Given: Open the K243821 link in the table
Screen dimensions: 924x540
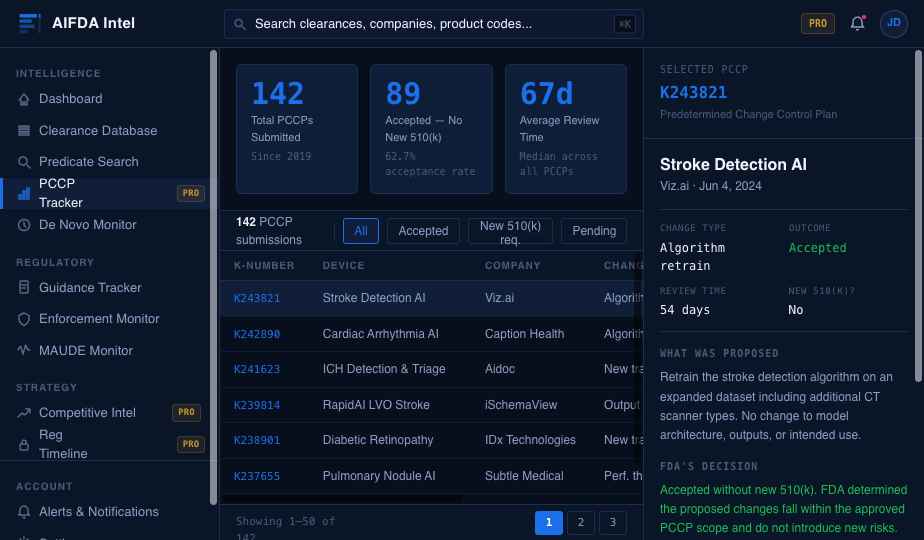Looking at the screenshot, I should pos(256,298).
